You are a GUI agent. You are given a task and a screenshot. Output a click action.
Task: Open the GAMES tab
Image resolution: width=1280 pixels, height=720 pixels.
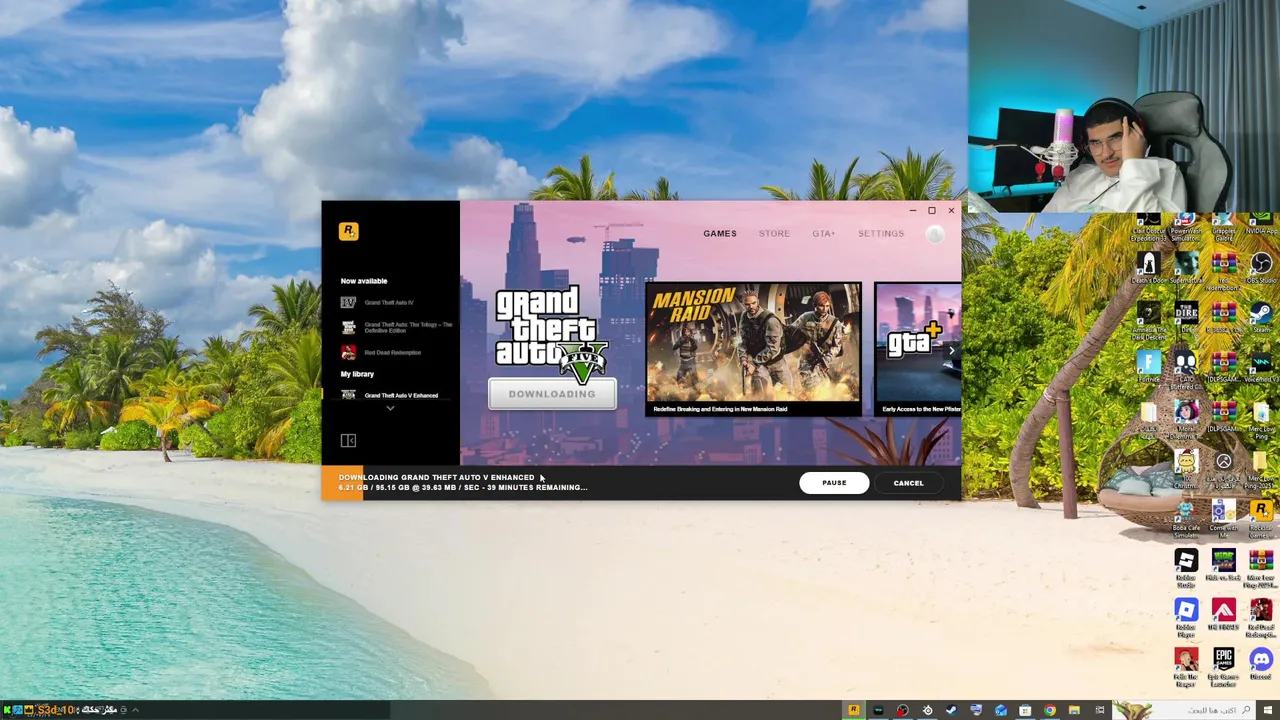click(x=720, y=234)
